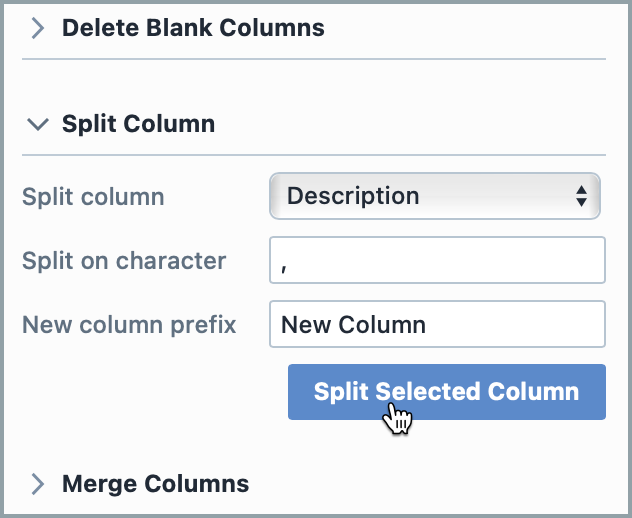Click the 'New Column' text in prefix field
This screenshot has height=518, width=632.
tap(353, 325)
